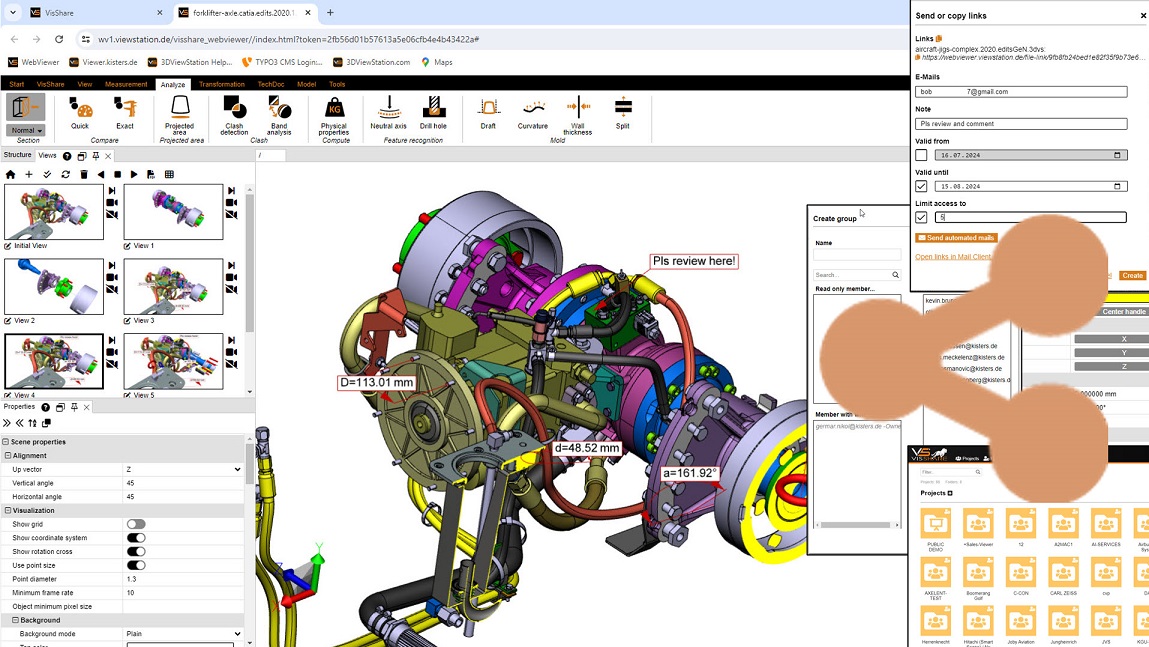Image resolution: width=1149 pixels, height=647 pixels.
Task: Activate the Split tool
Action: [622, 113]
